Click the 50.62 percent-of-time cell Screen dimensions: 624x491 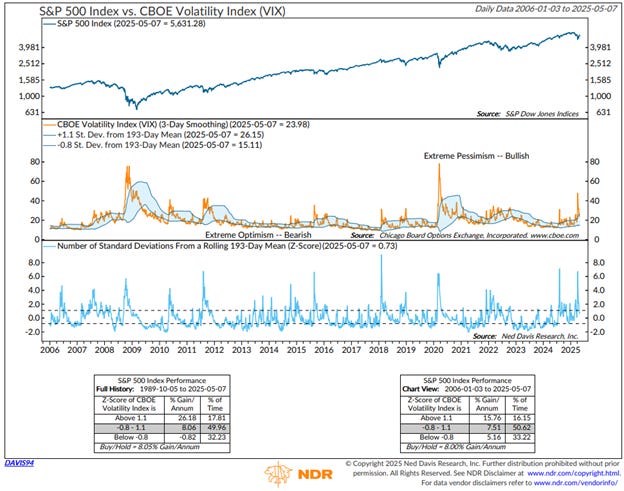[x=521, y=428]
